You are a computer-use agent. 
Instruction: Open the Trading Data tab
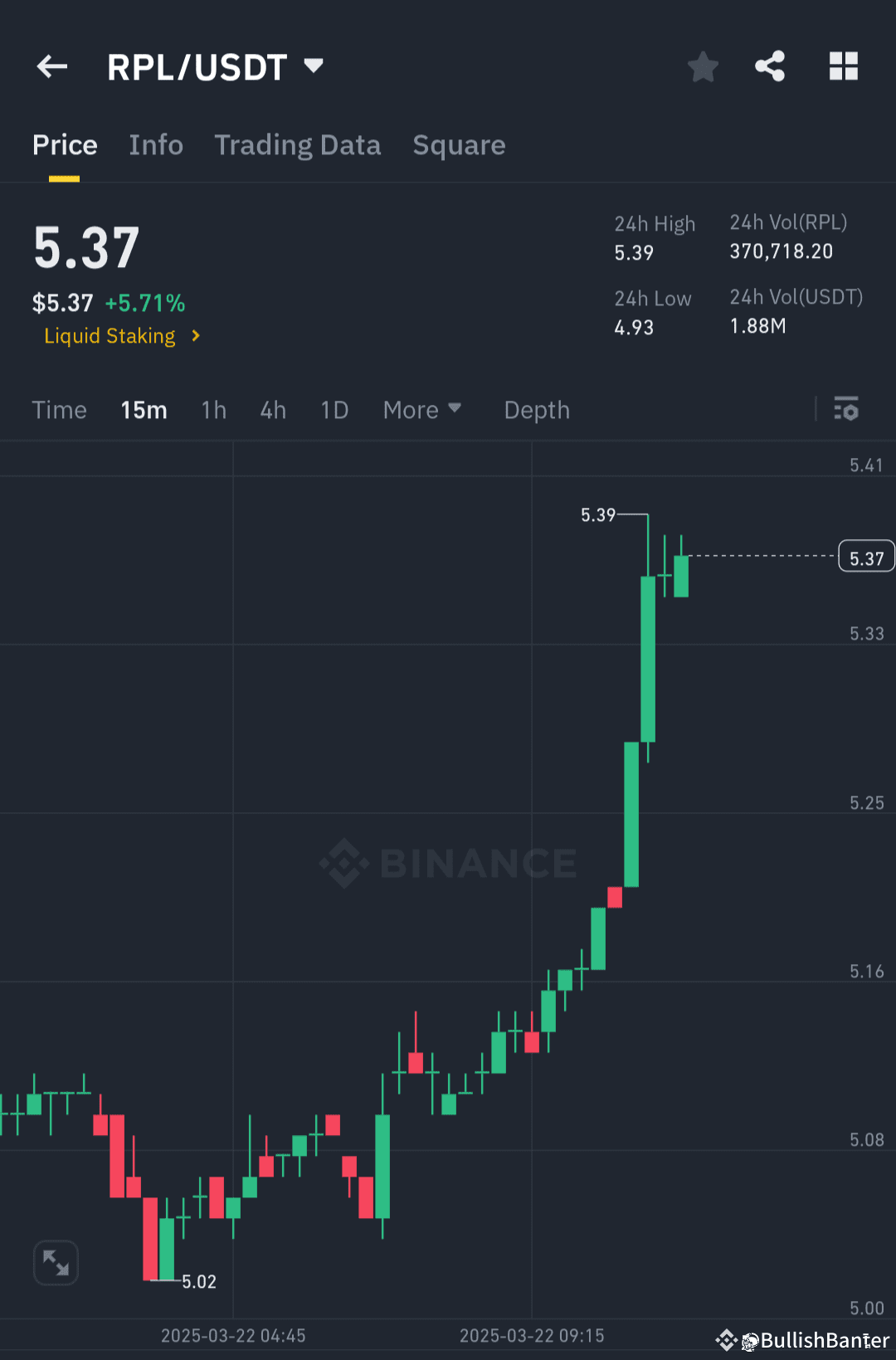(x=298, y=144)
